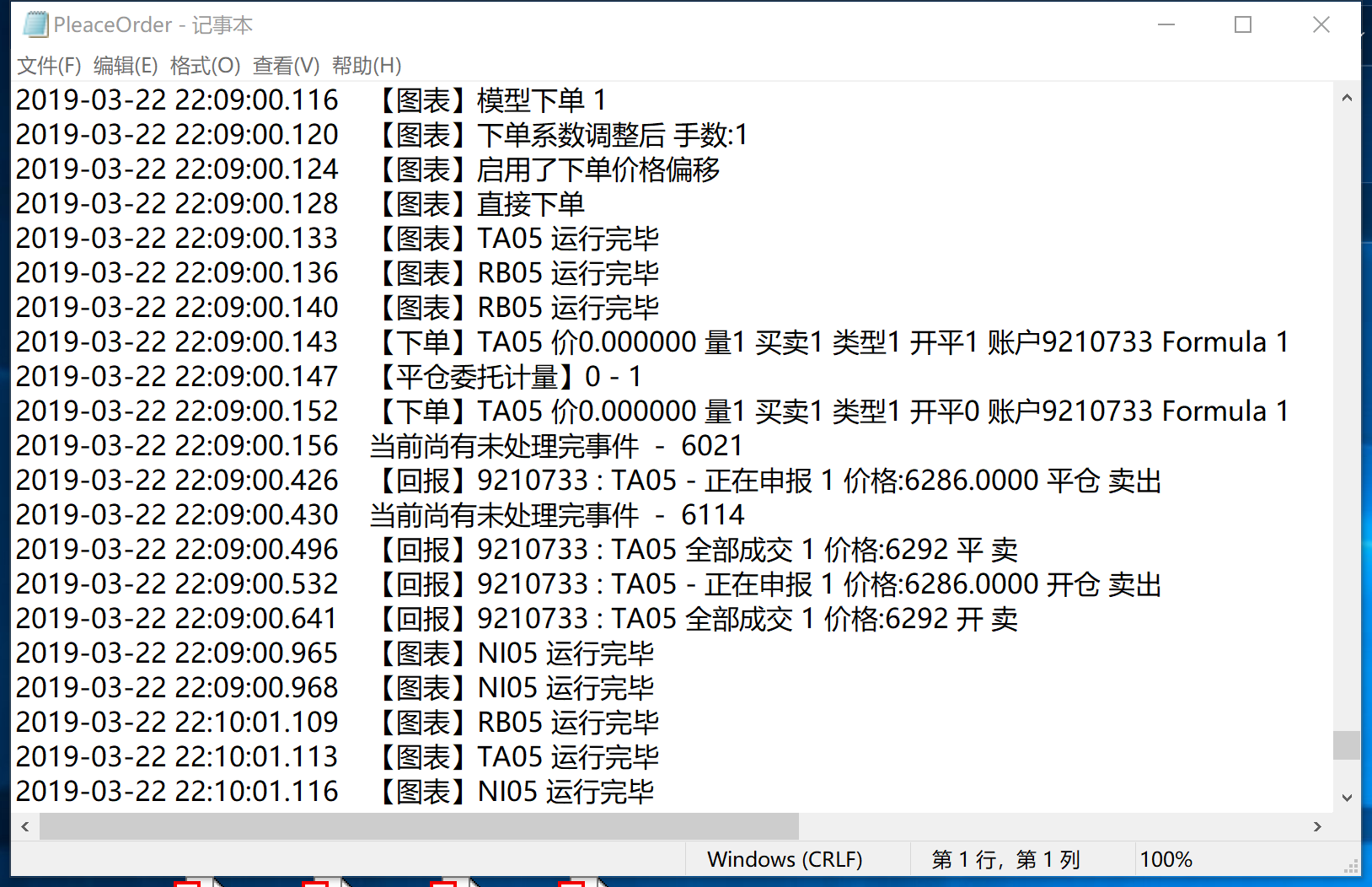Click the 正在申报 line with 开仓 卖出

pyautogui.click(x=589, y=584)
